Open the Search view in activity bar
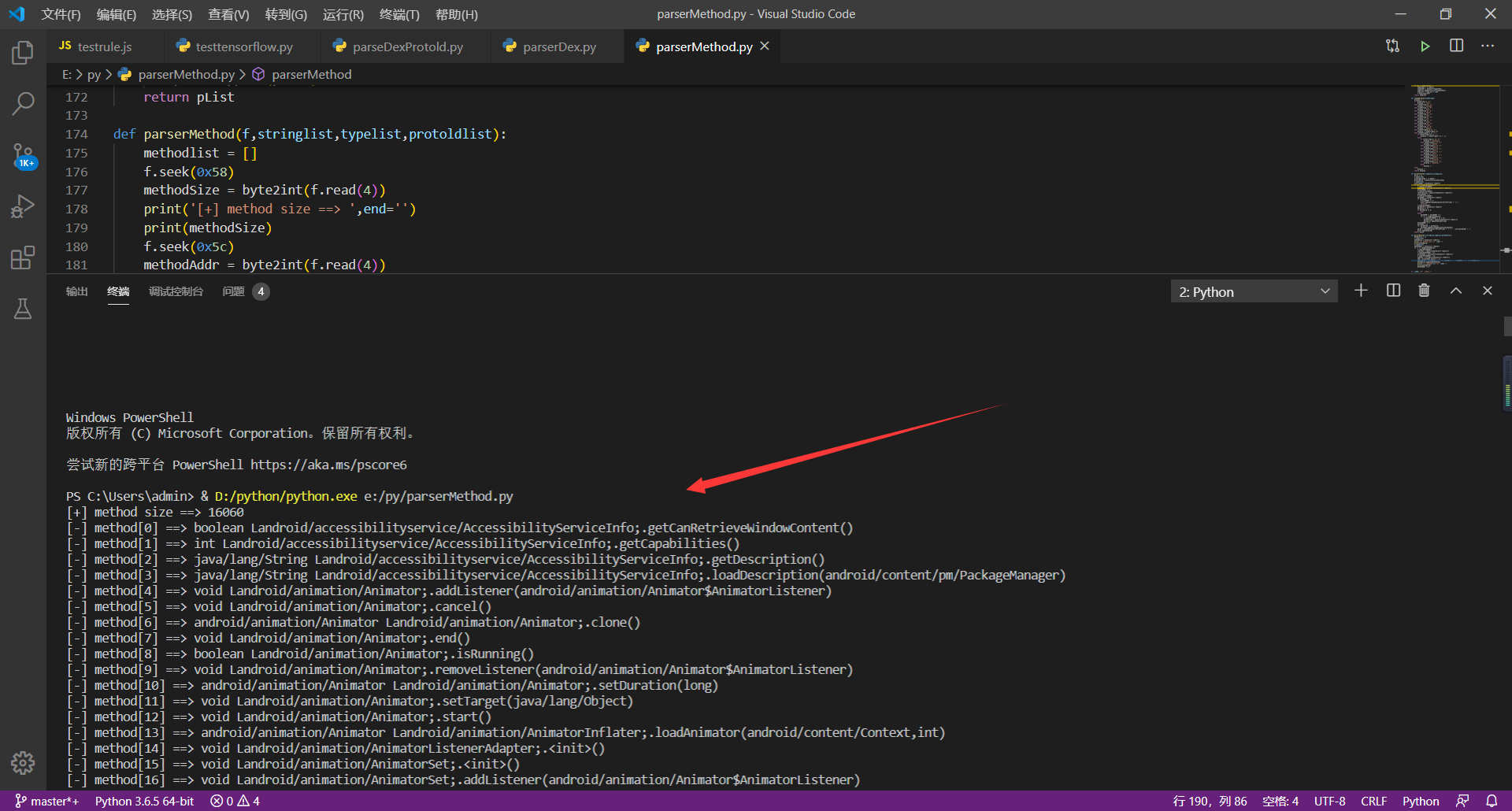Viewport: 1512px width, 811px height. [23, 103]
